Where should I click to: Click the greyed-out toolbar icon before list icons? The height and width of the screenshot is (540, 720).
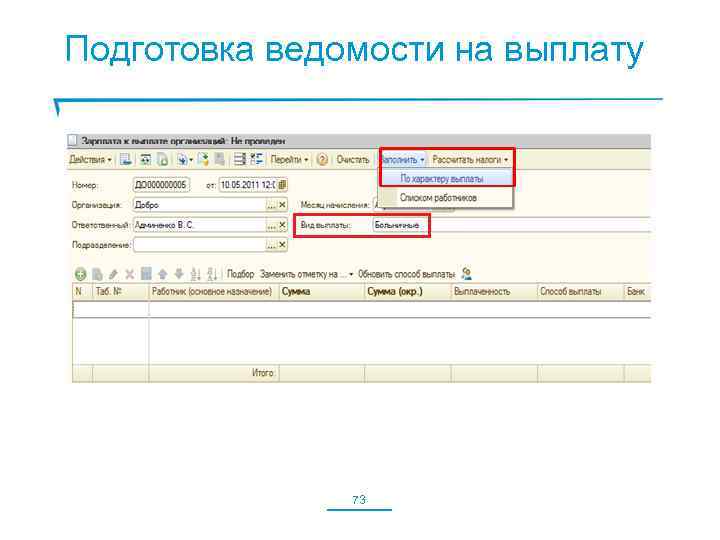pos(220,159)
